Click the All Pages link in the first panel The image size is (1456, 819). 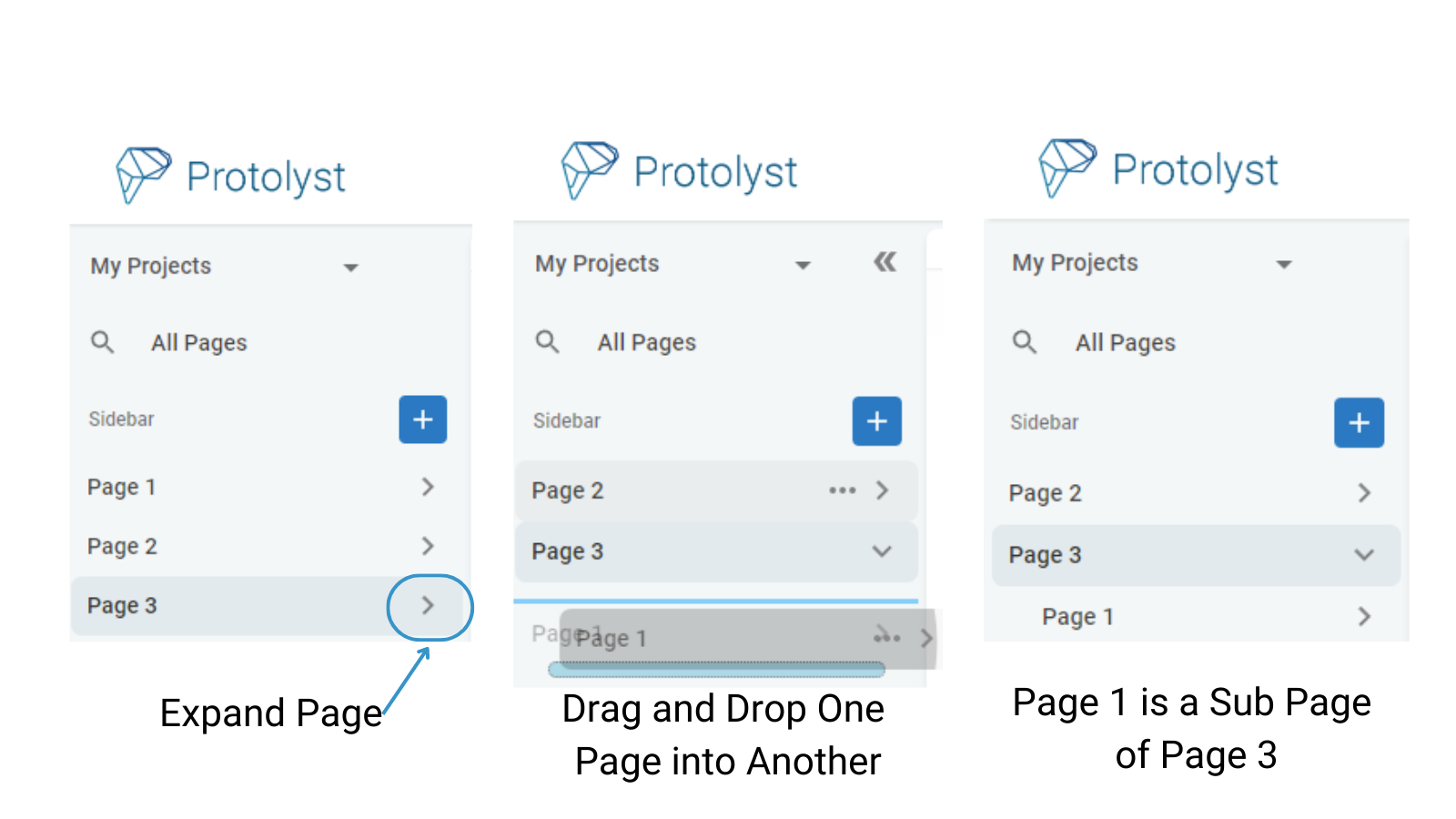click(198, 342)
